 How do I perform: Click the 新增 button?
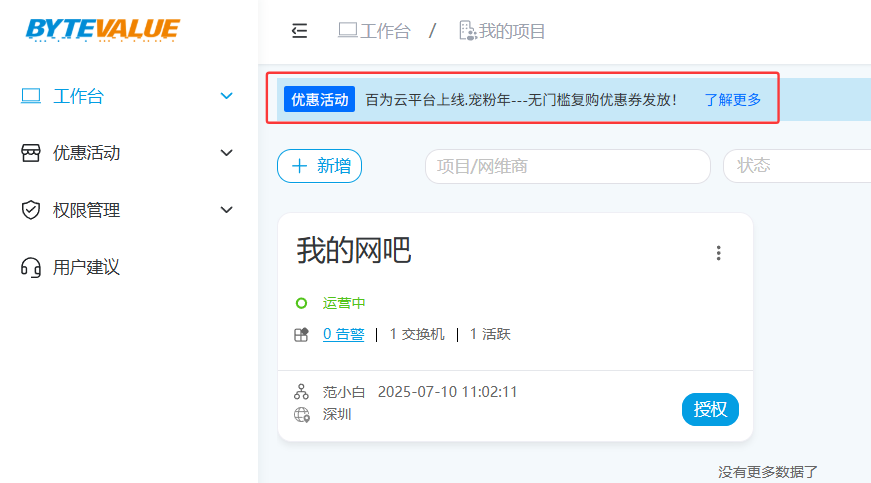coord(319,166)
